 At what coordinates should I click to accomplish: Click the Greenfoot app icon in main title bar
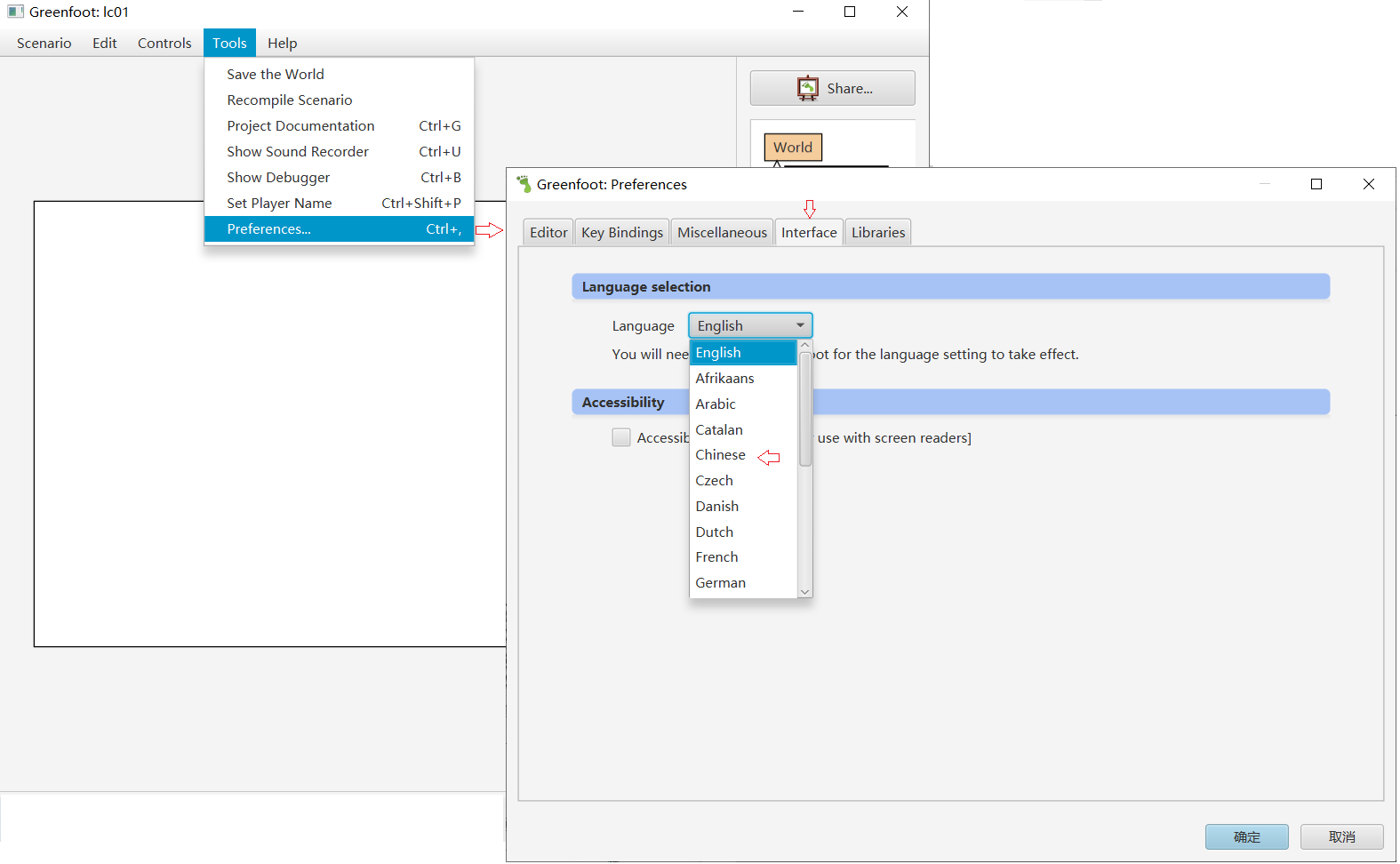[x=15, y=12]
